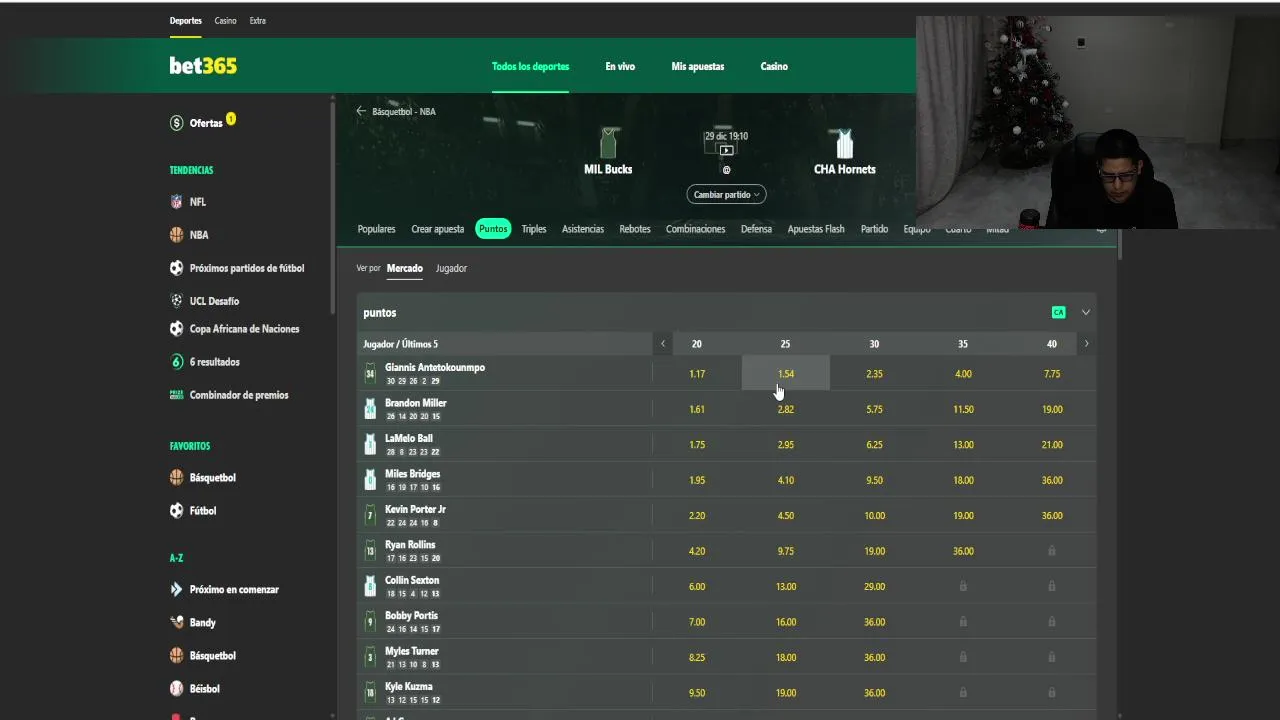
Task: Pick Miles Bridges 20 points odds 1.95
Action: click(697, 480)
